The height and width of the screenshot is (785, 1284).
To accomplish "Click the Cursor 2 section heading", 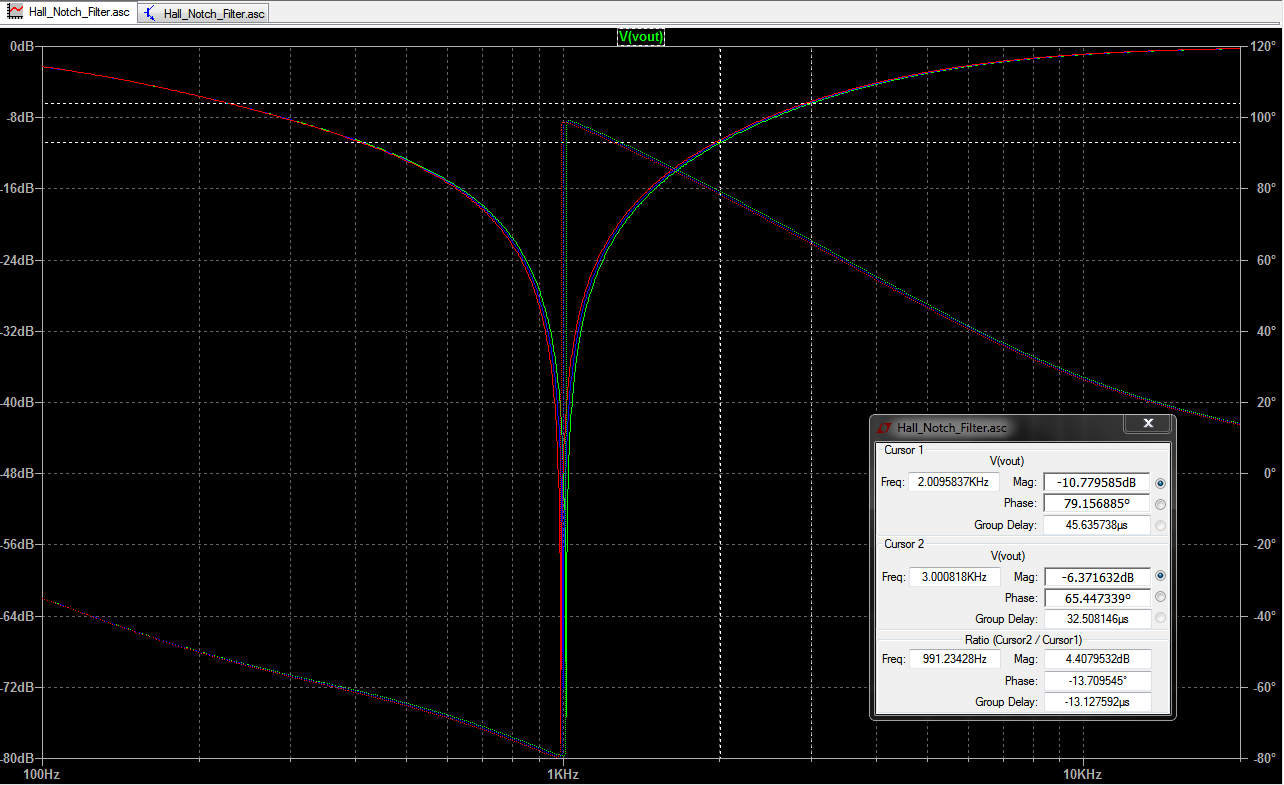I will [x=904, y=544].
